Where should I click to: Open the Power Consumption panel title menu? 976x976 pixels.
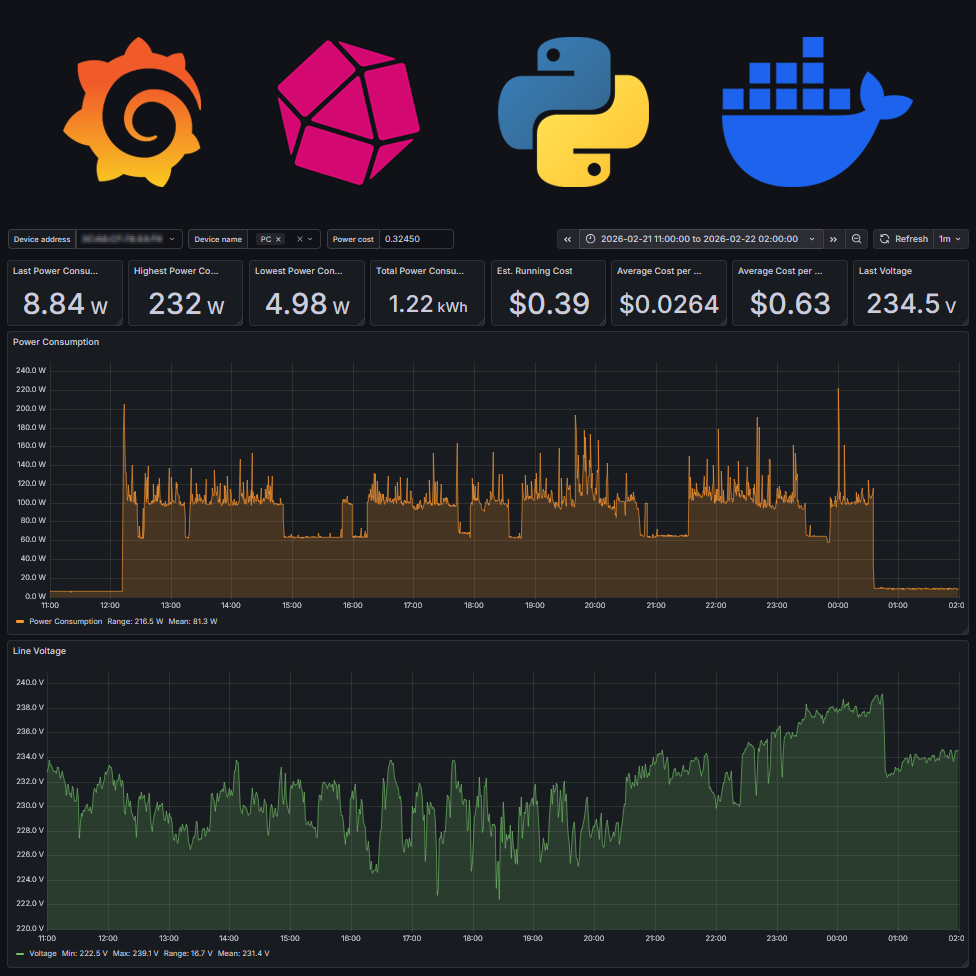(56, 342)
